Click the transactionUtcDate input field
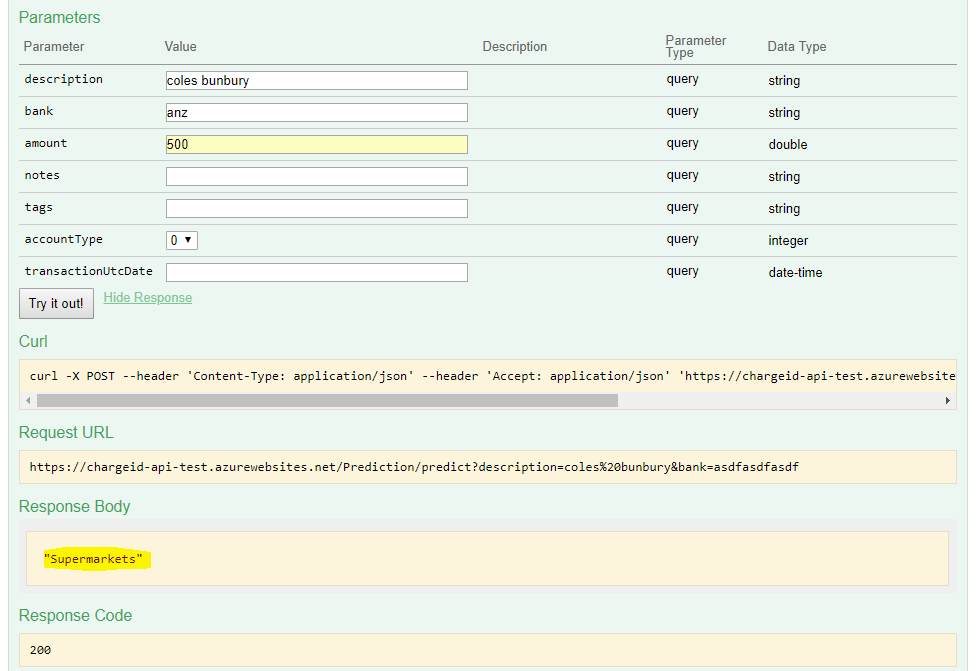 [x=316, y=273]
